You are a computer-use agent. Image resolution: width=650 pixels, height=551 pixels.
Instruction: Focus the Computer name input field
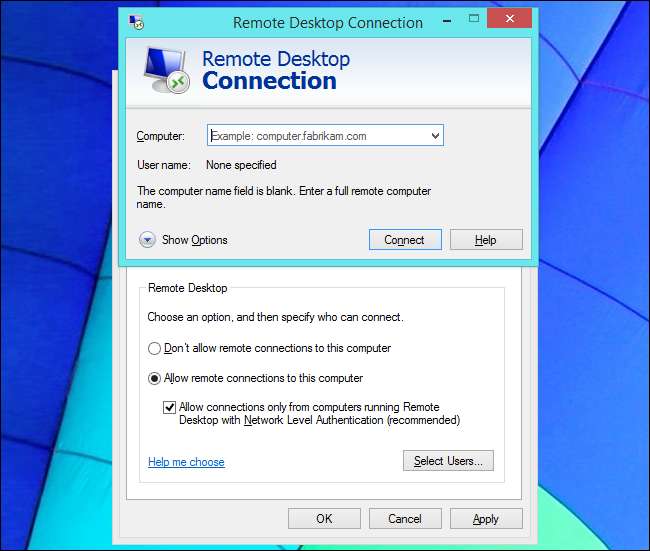tap(325, 136)
